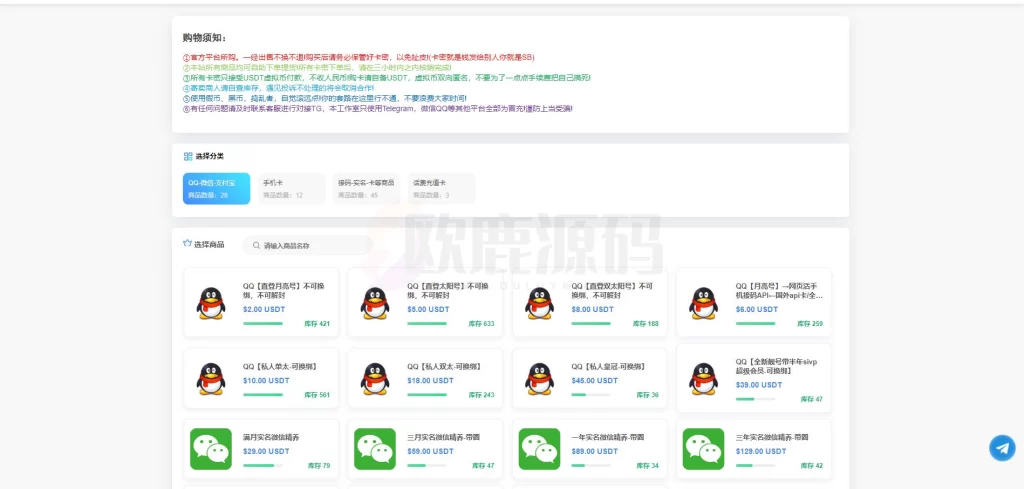The width and height of the screenshot is (1024, 489).
Task: Click the crown icon beside 选择商品
Action: click(187, 244)
